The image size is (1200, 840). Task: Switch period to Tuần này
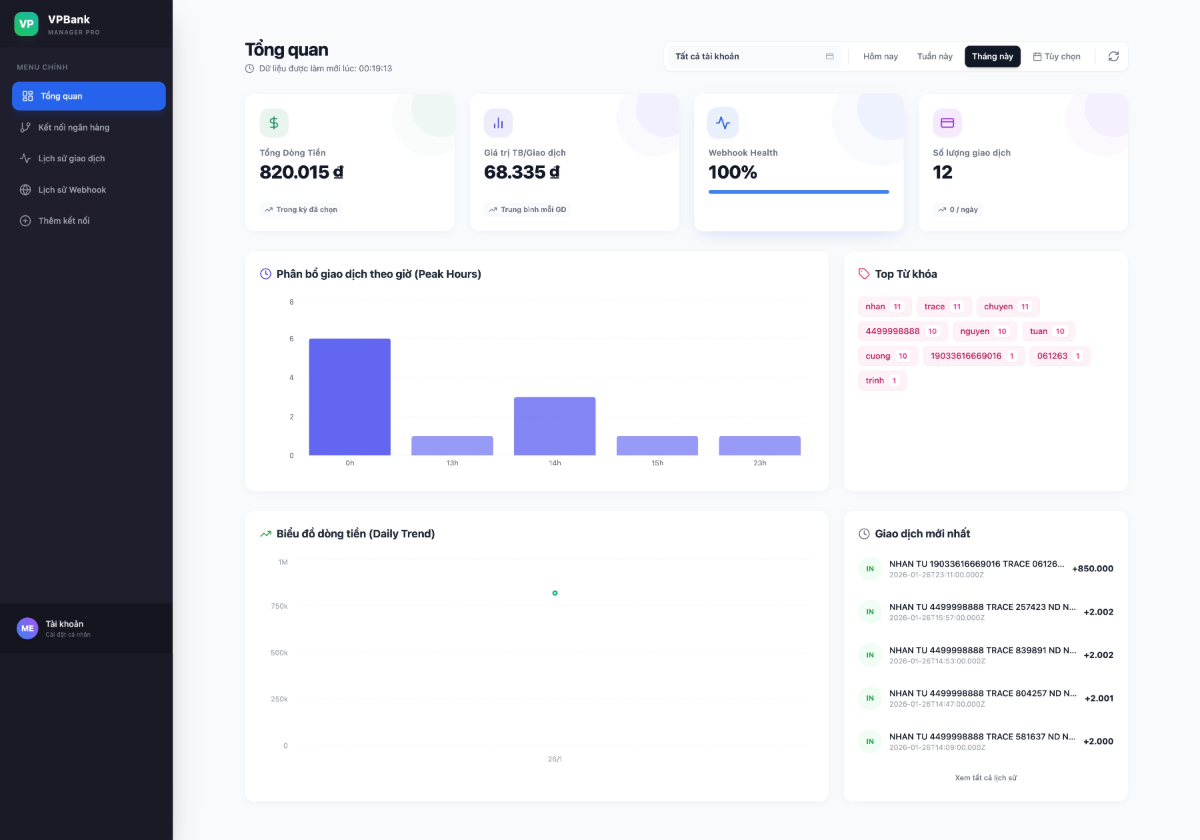[934, 57]
